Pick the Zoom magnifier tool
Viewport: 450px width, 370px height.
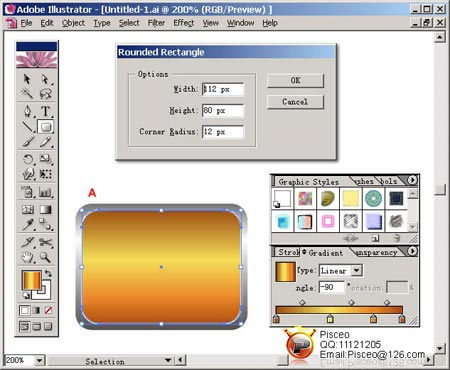click(45, 257)
